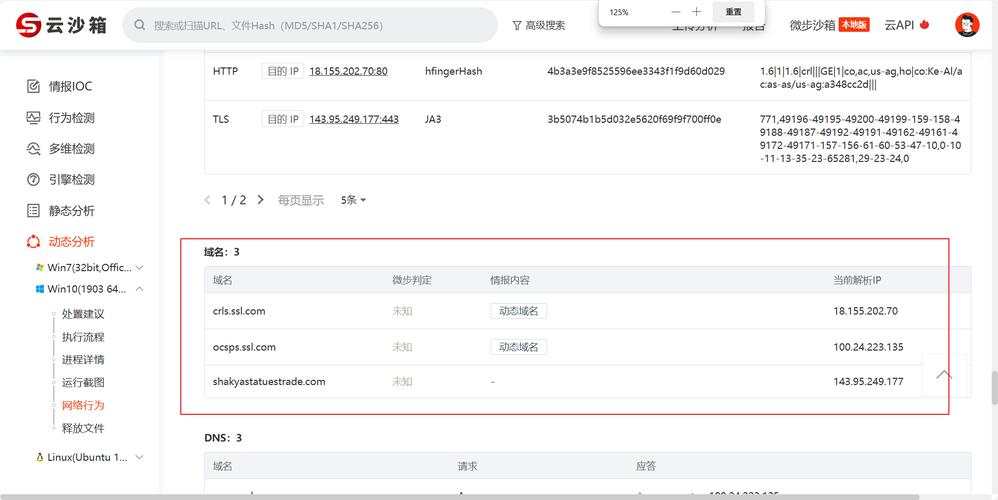Open IP link 143.95.249.177:443
The width and height of the screenshot is (998, 500).
coord(354,119)
